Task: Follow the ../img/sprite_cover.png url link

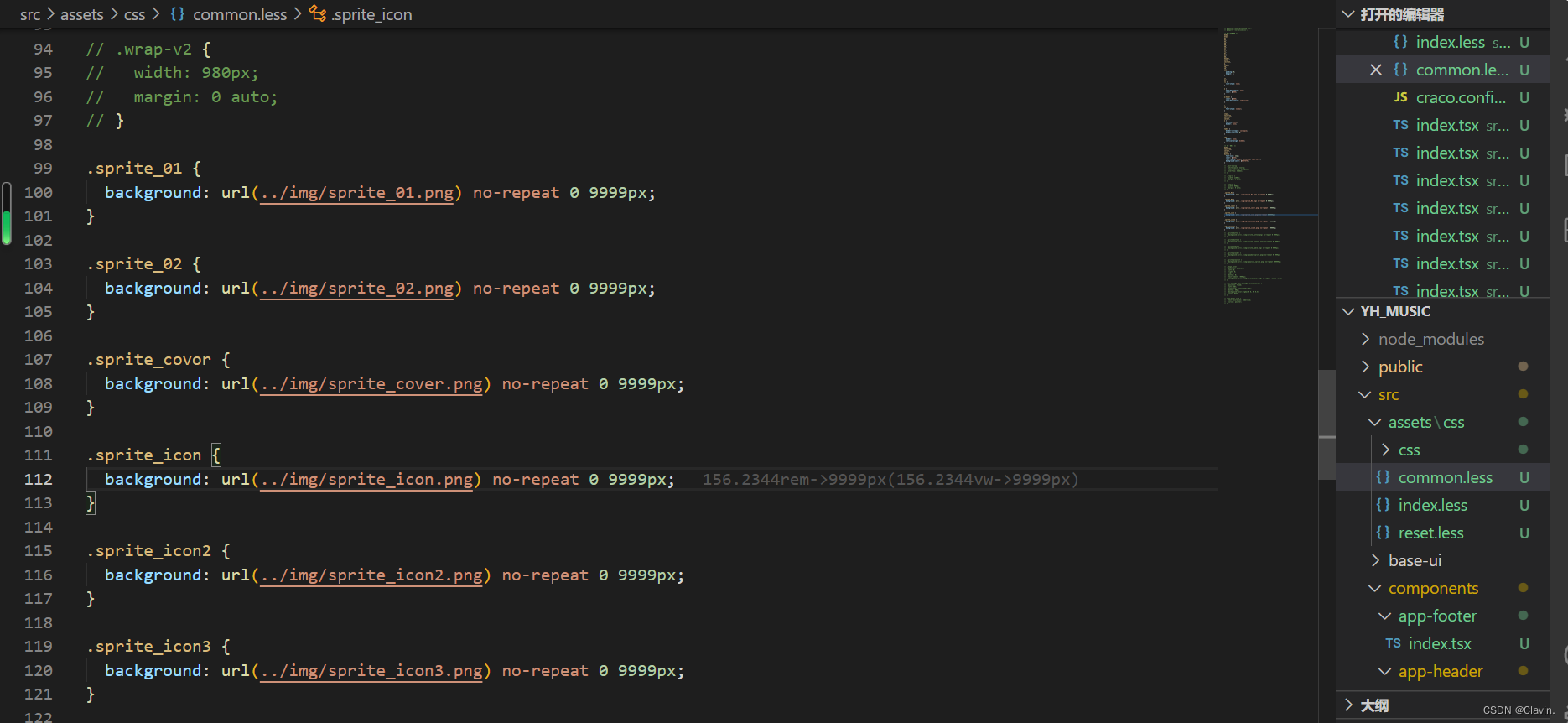Action: tap(371, 384)
